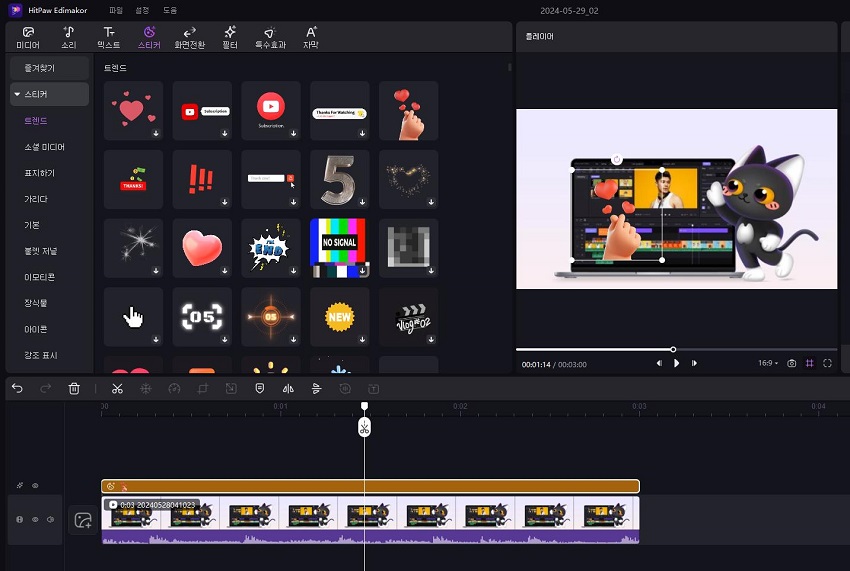Open the 파일 menu
The height and width of the screenshot is (571, 850).
coord(115,9)
